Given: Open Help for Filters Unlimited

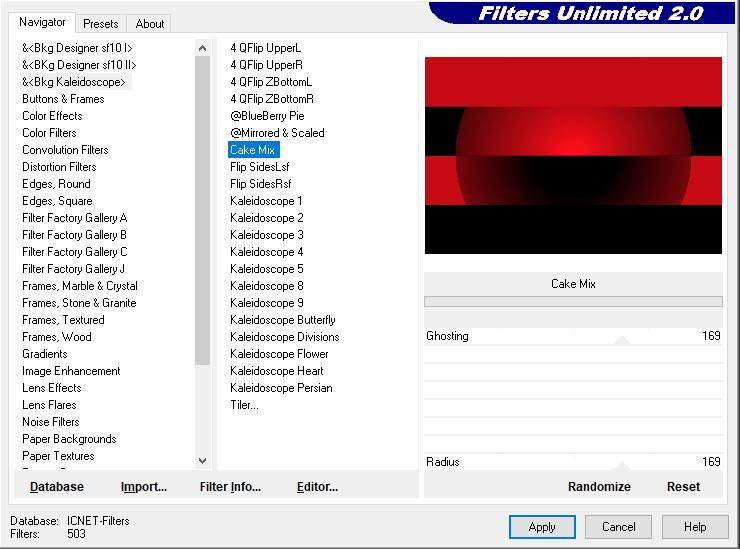Looking at the screenshot, I should (x=695, y=527).
